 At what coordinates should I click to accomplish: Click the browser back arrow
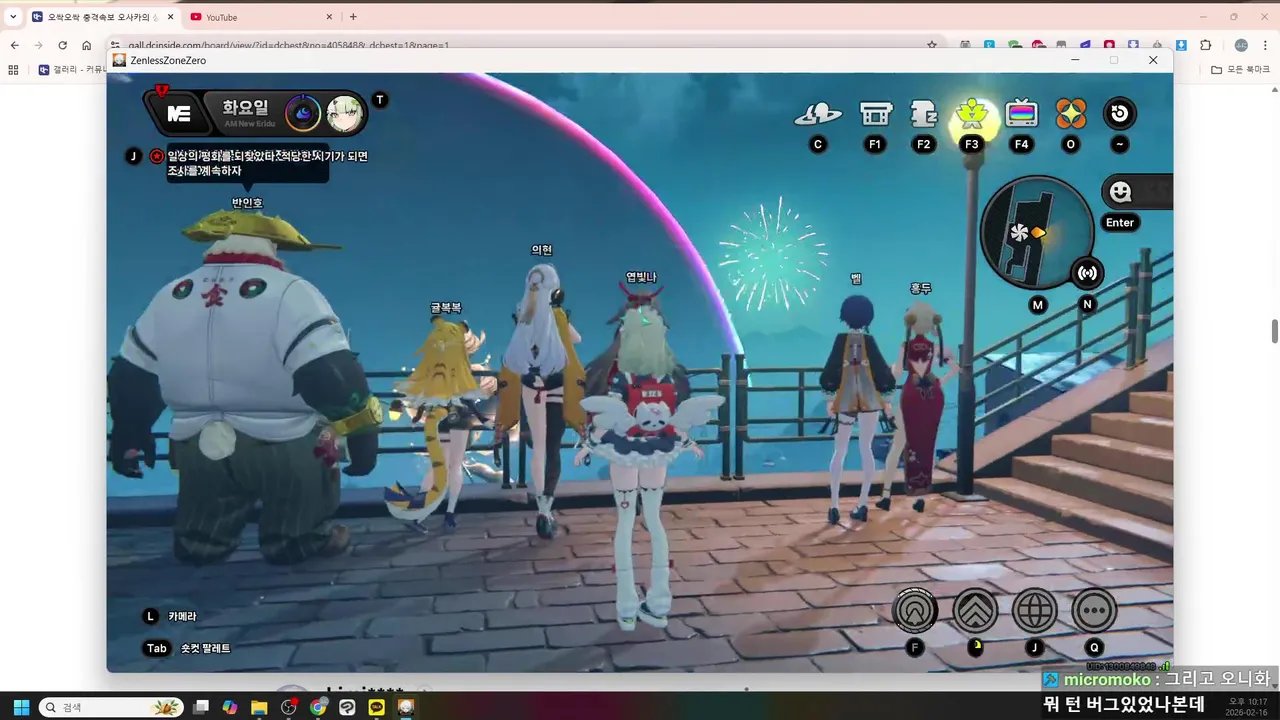coord(14,45)
